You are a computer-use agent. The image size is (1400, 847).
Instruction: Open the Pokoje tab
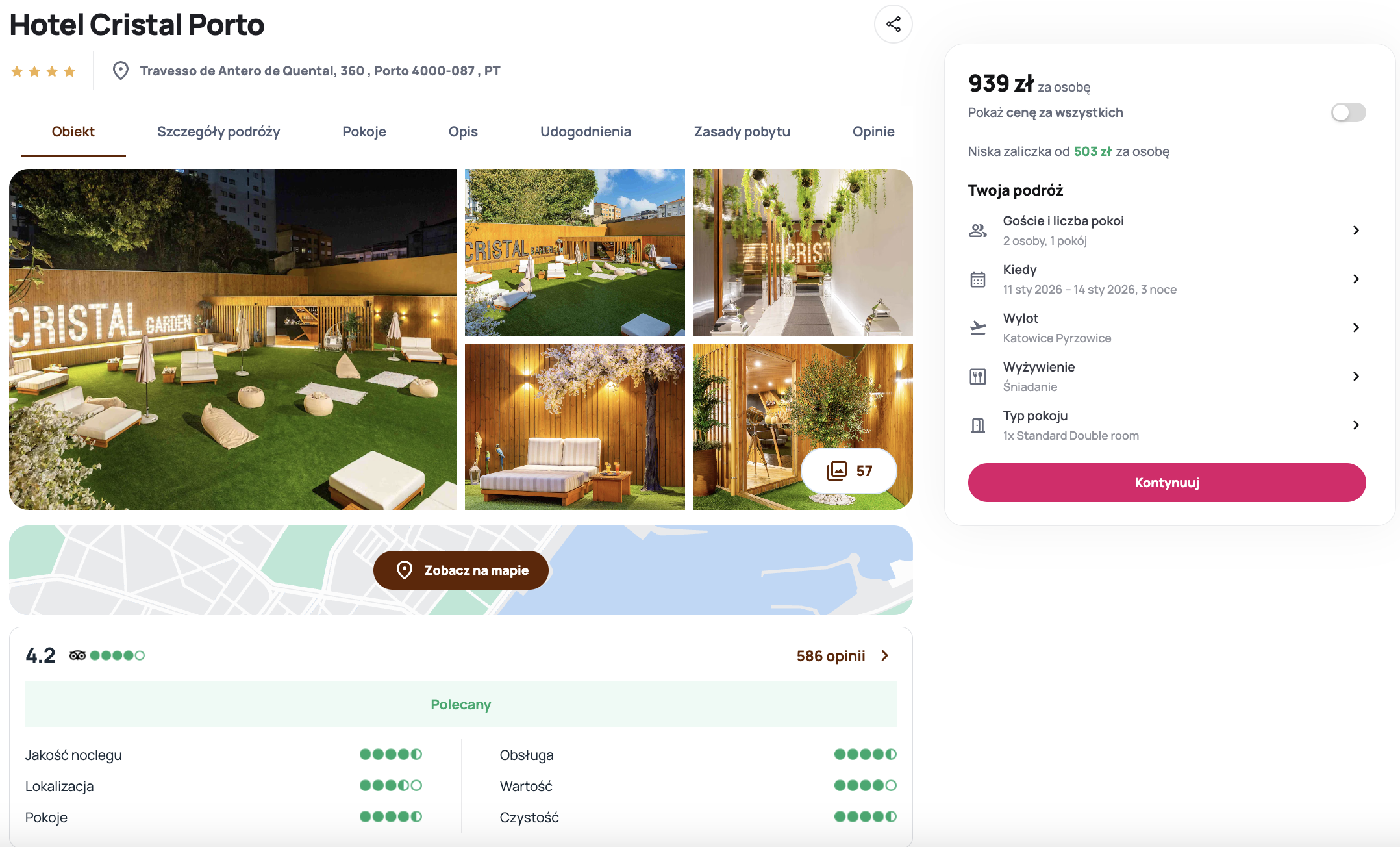(364, 132)
